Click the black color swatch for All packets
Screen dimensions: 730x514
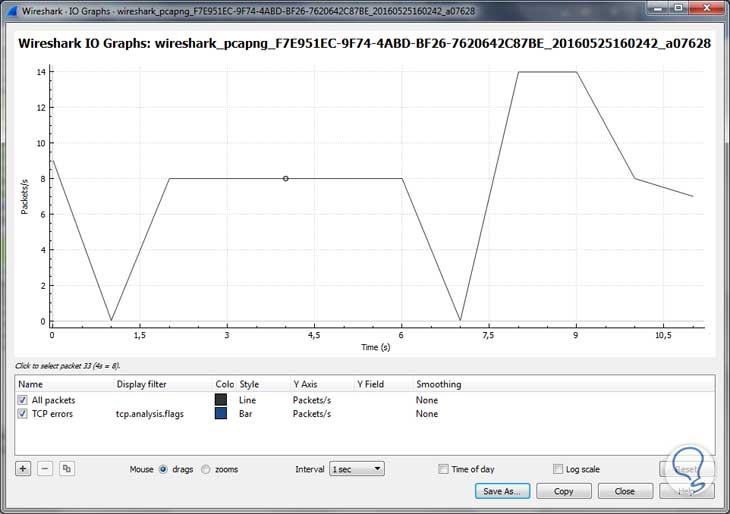[x=221, y=399]
